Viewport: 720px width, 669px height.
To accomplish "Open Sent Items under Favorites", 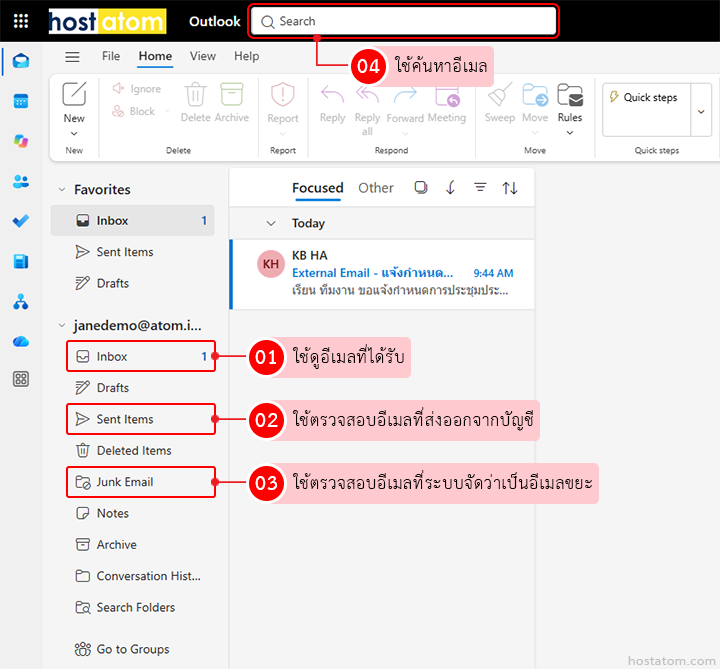I will pos(132,252).
